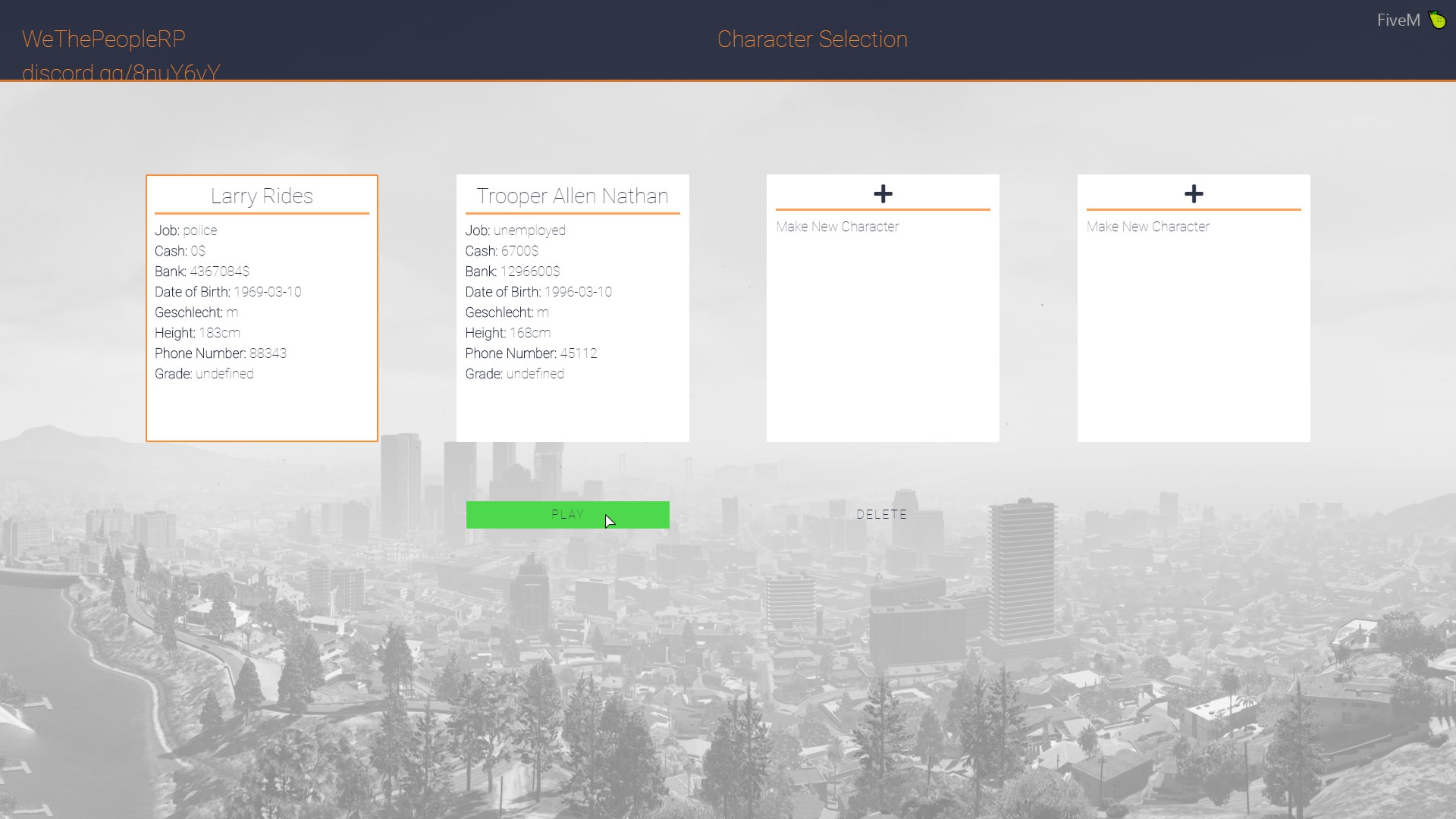Screen dimensions: 1456x819
Task: Click Larry Rides' Date of Birth line
Action: [227, 292]
